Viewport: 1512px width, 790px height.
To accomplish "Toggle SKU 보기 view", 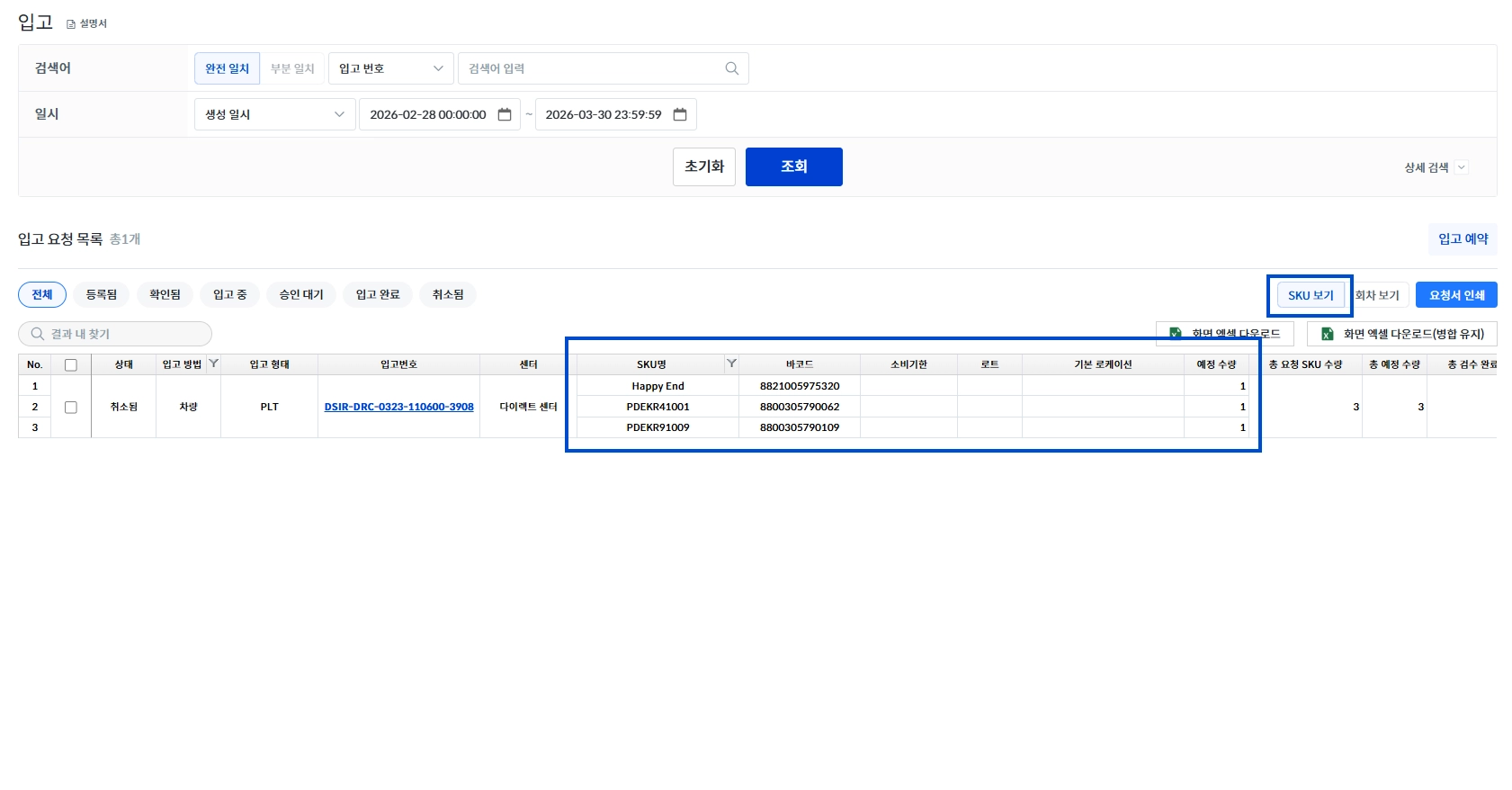I will coord(1311,295).
